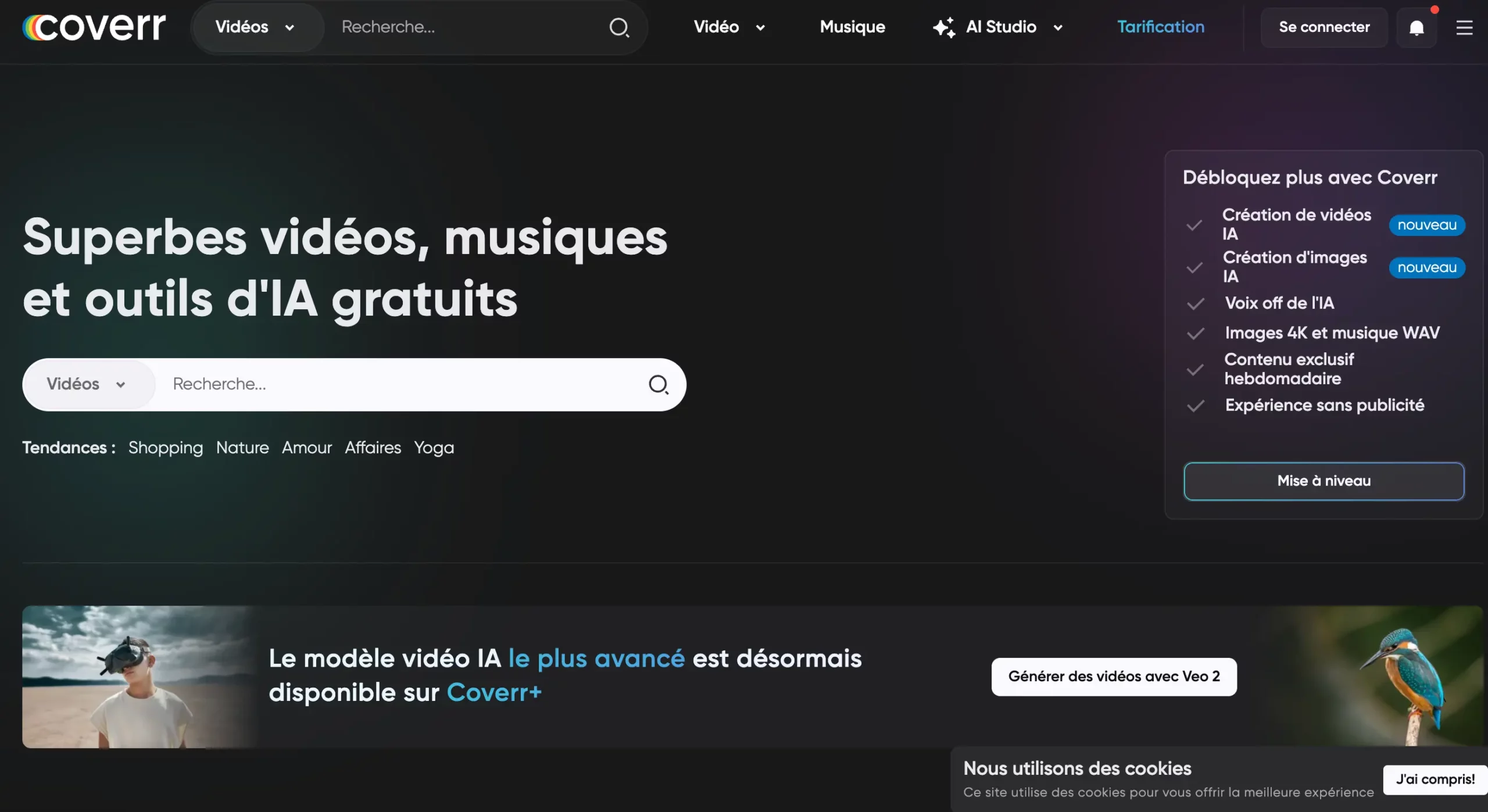Screen dimensions: 1488x812
Task: Open the hamburger menu
Action: click(1464, 27)
